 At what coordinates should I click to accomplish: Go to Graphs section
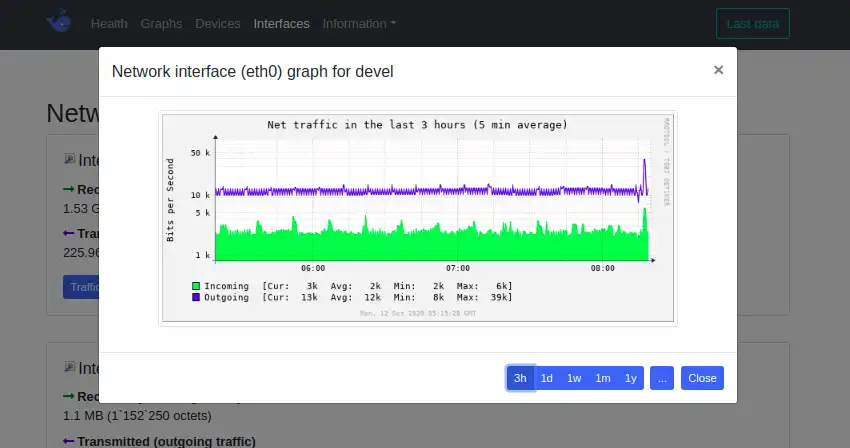[161, 24]
